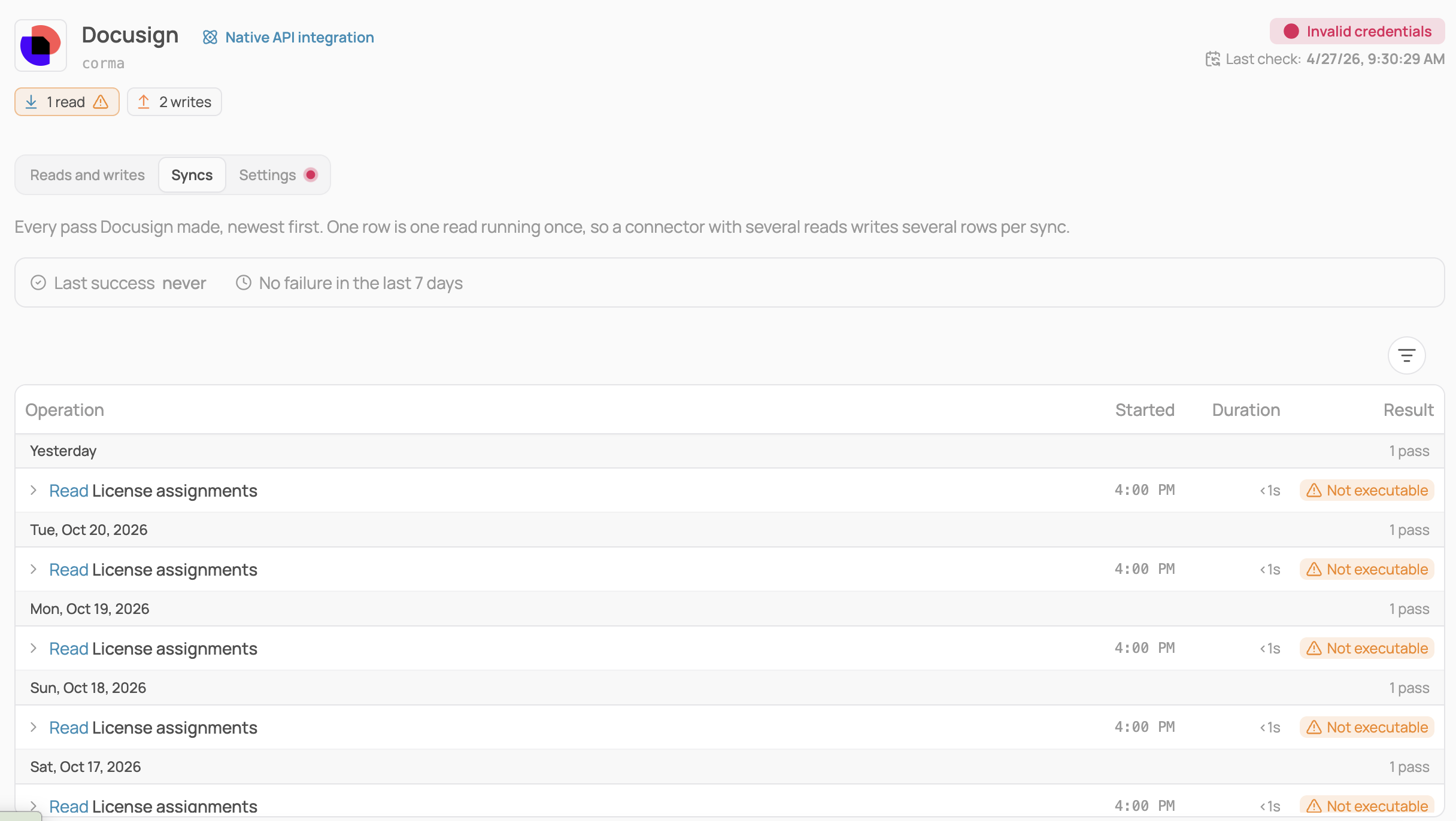Click the Duration column header
Image resolution: width=1456 pixels, height=821 pixels.
tap(1246, 410)
